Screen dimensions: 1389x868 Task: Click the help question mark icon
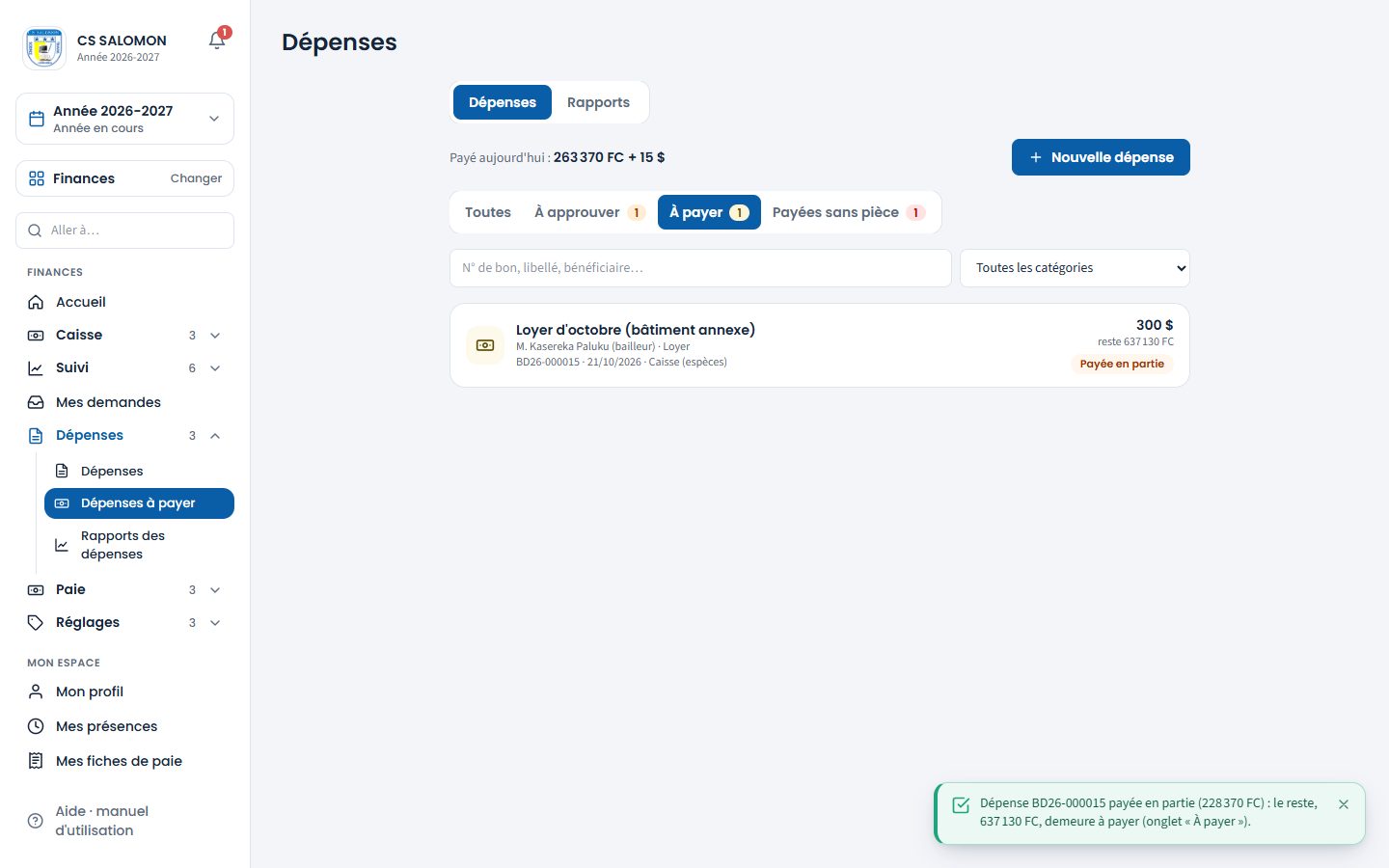tap(36, 821)
